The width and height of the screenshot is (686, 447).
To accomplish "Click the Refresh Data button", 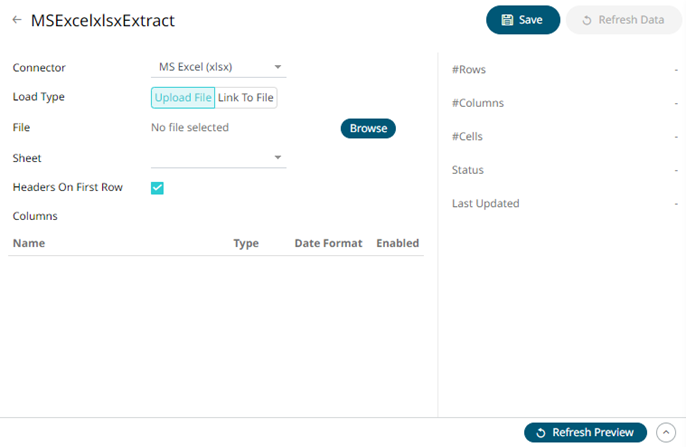I will click(x=623, y=20).
